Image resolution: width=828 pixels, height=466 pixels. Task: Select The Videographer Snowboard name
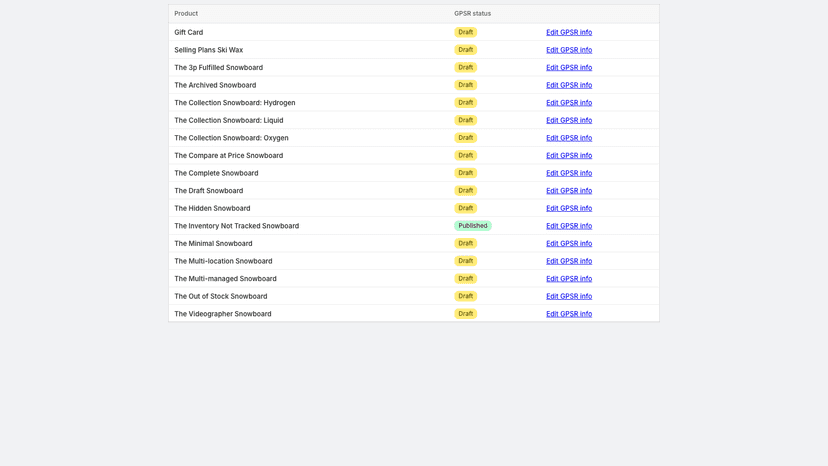(223, 314)
